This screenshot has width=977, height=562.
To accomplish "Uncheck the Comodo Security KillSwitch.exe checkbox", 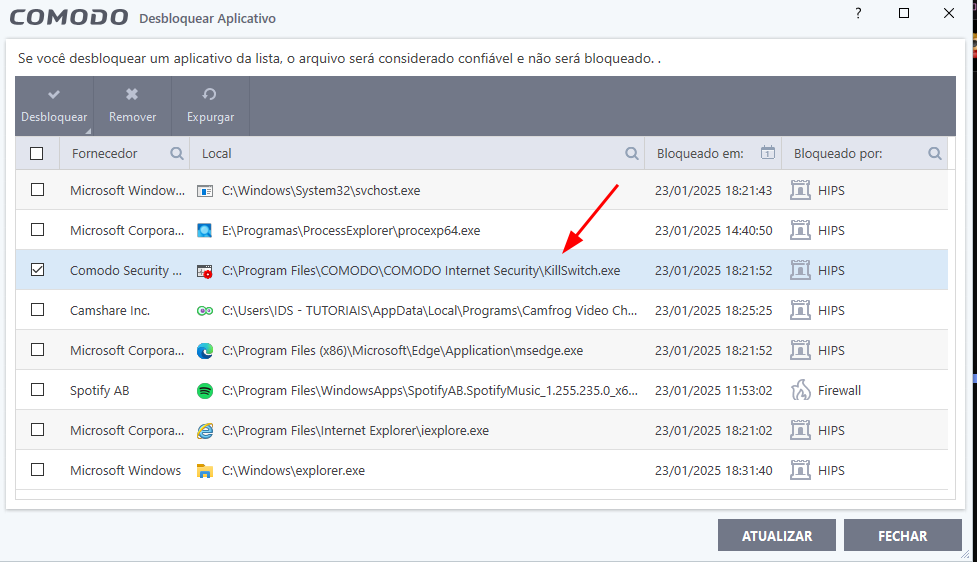I will (37, 270).
